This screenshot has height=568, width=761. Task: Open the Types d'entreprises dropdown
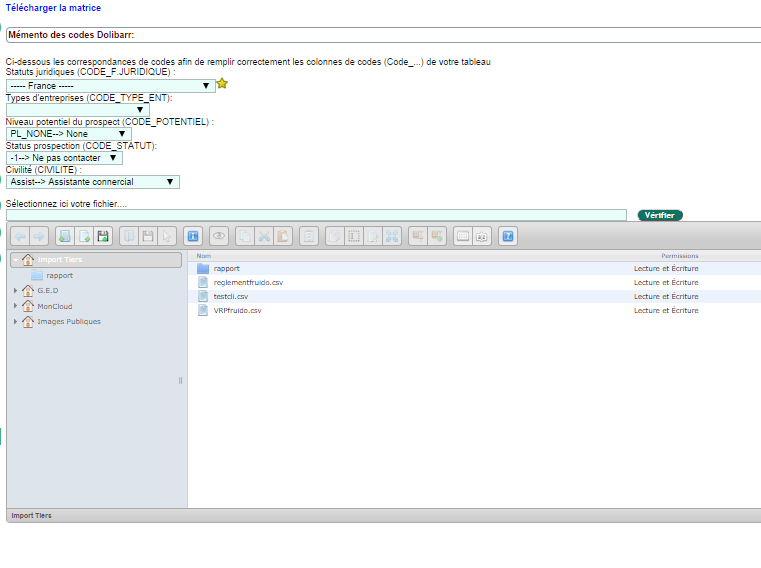coord(78,110)
